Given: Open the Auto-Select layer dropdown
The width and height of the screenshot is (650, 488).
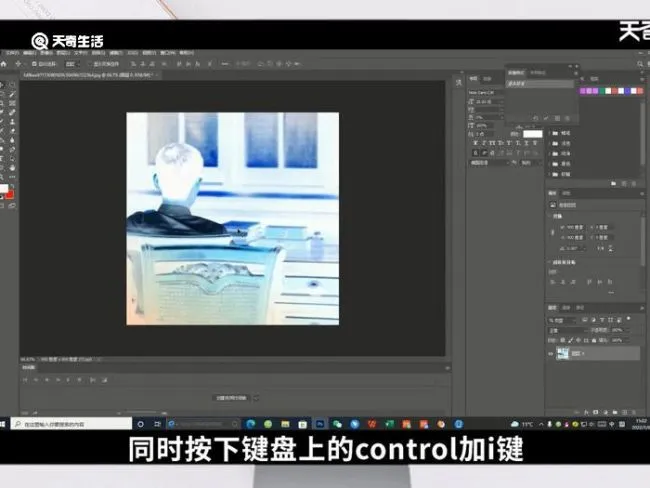Looking at the screenshot, I should [71, 64].
